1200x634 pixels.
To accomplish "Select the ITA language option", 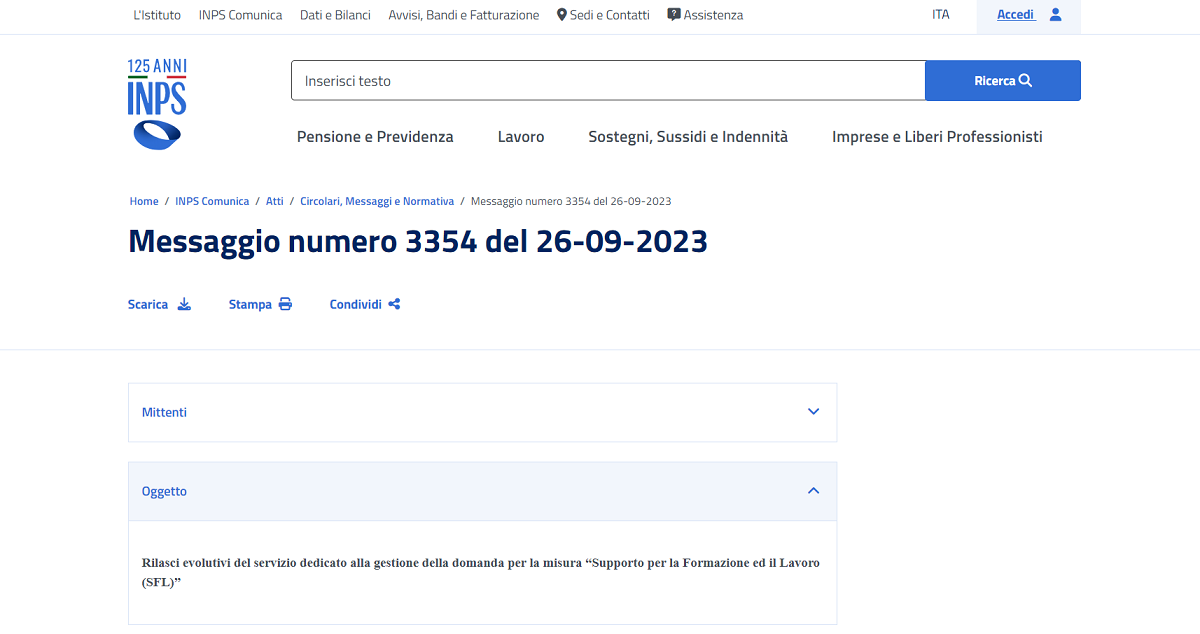I will (x=940, y=14).
